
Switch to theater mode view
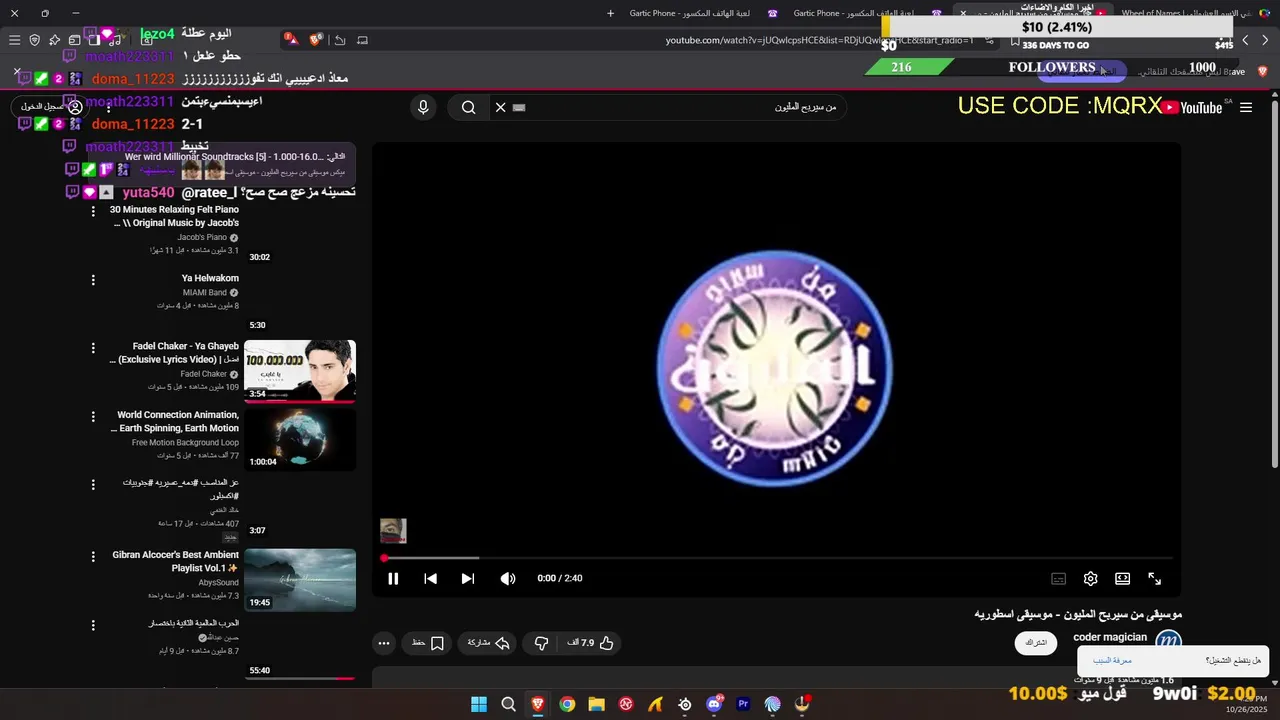coord(1122,579)
